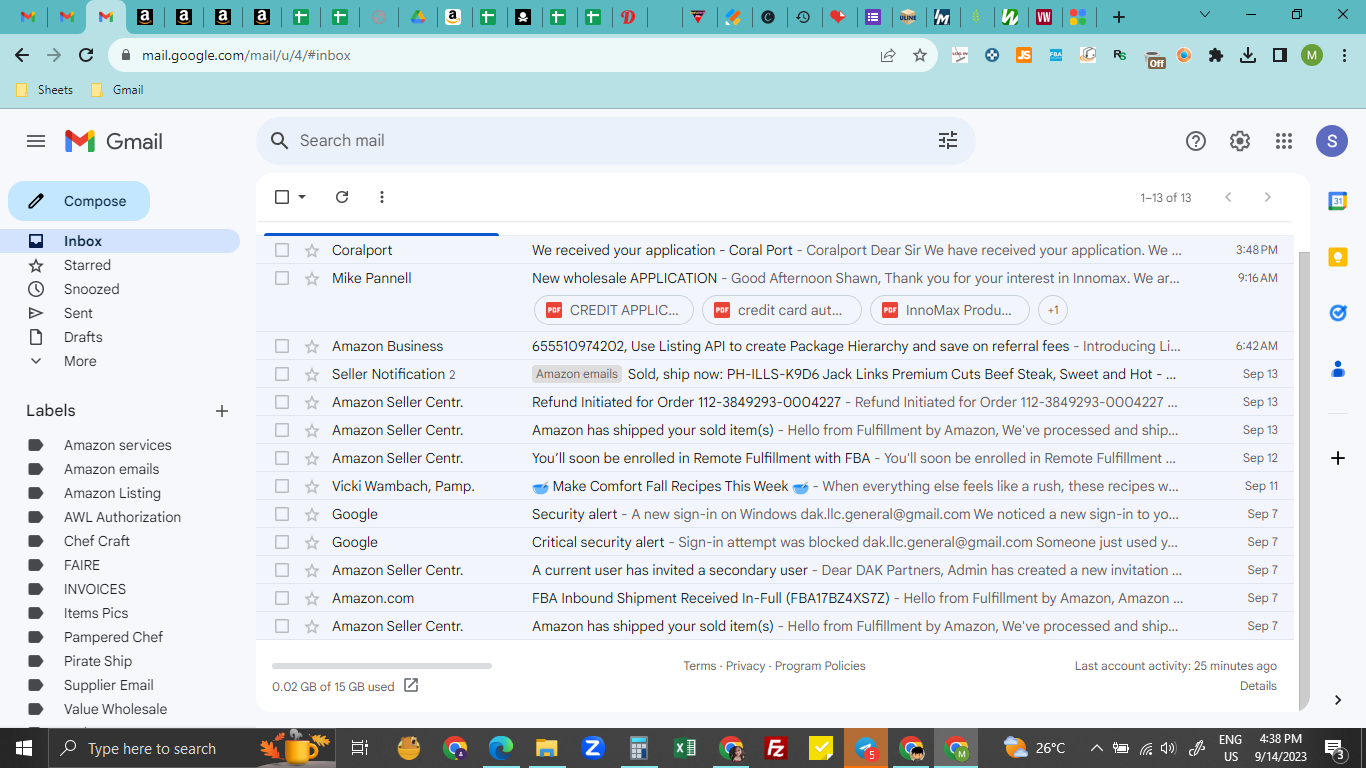Open Excel from the Windows taskbar

(685, 748)
